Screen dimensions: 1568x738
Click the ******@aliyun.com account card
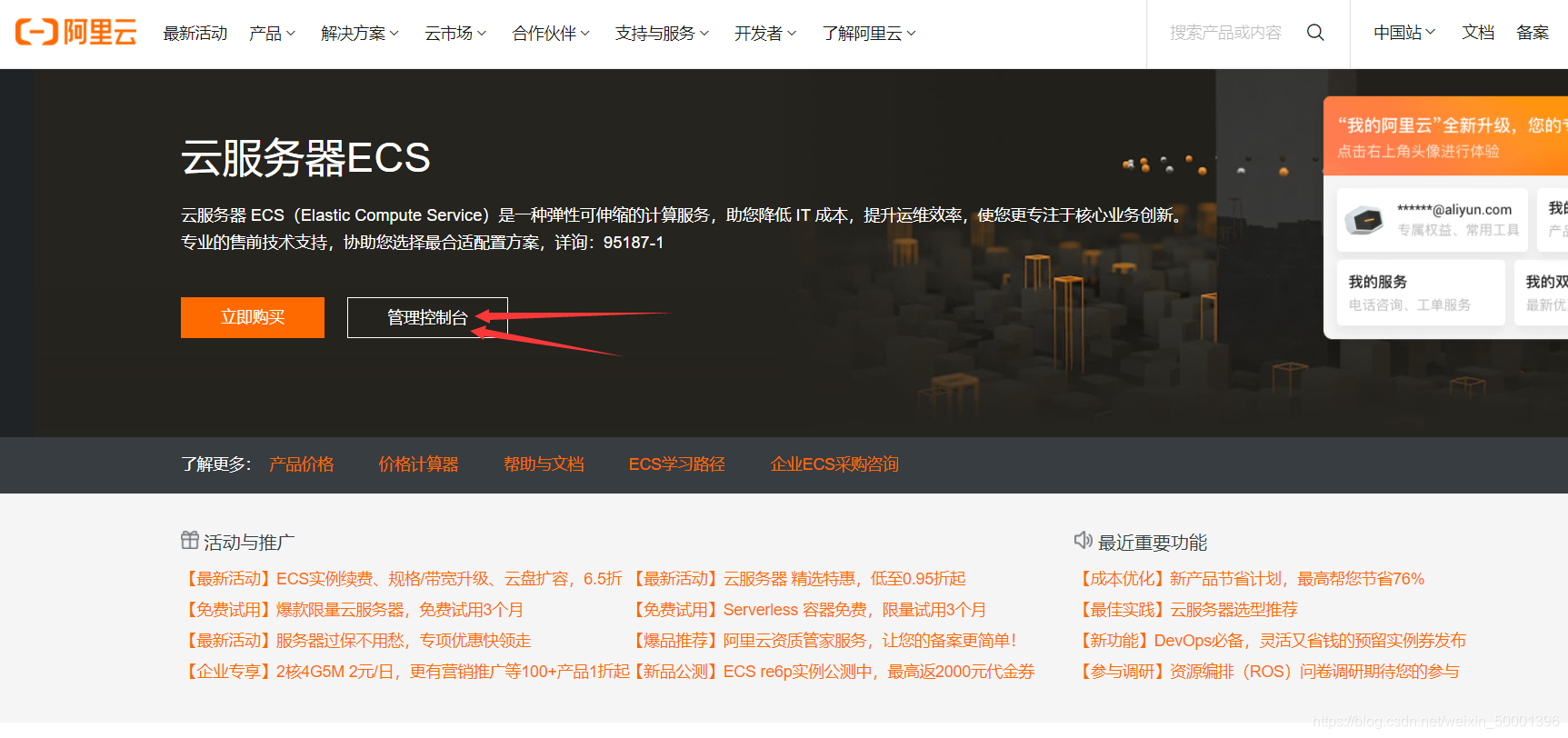coord(1433,219)
